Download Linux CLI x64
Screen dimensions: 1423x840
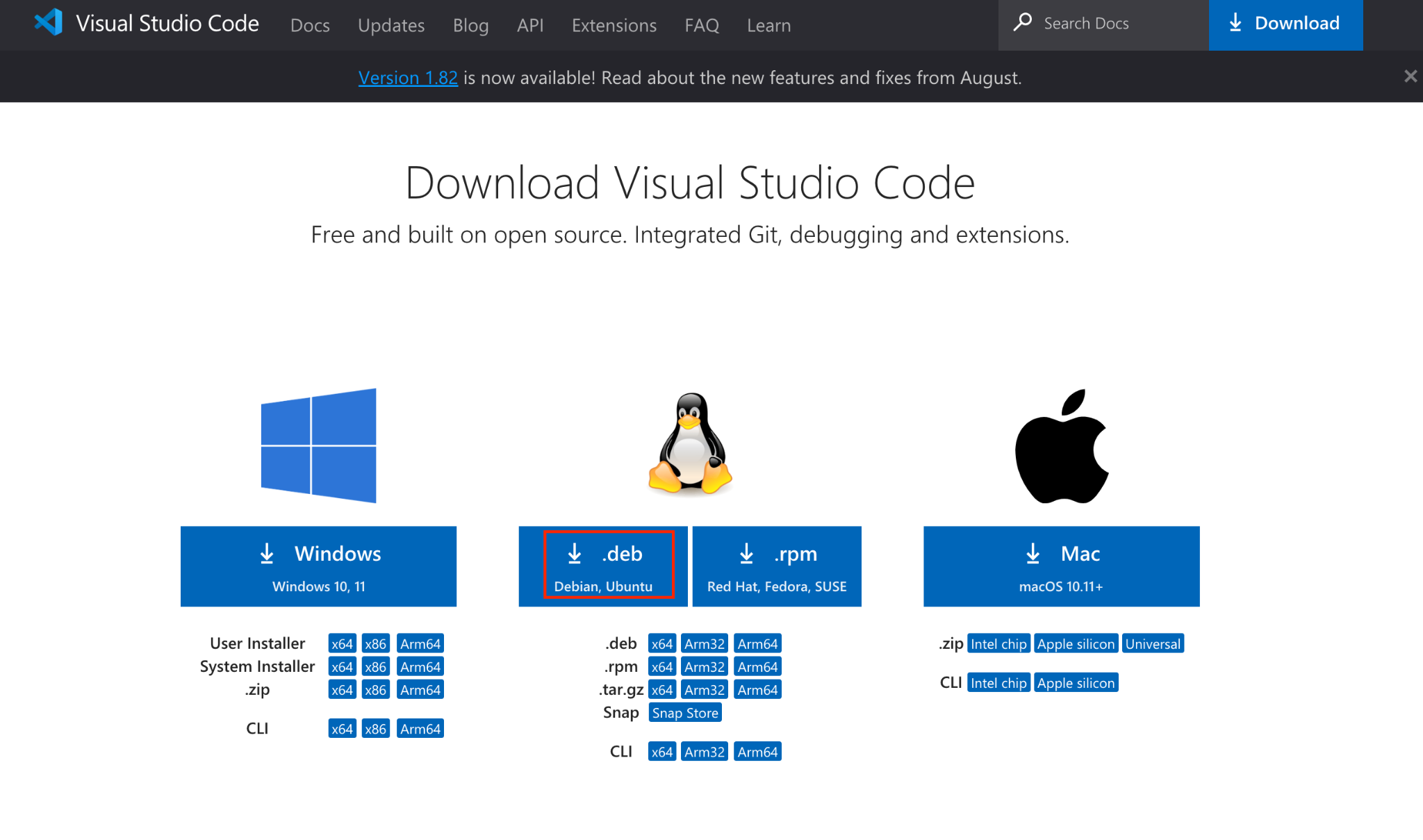tap(662, 751)
